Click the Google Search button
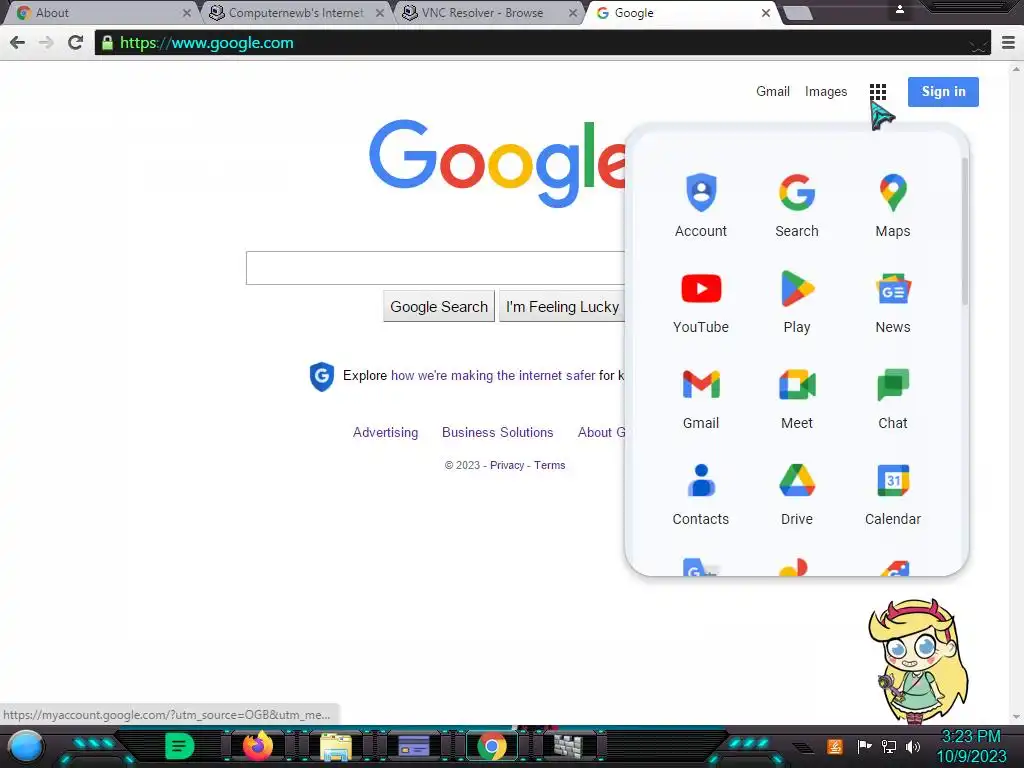 [x=439, y=307]
